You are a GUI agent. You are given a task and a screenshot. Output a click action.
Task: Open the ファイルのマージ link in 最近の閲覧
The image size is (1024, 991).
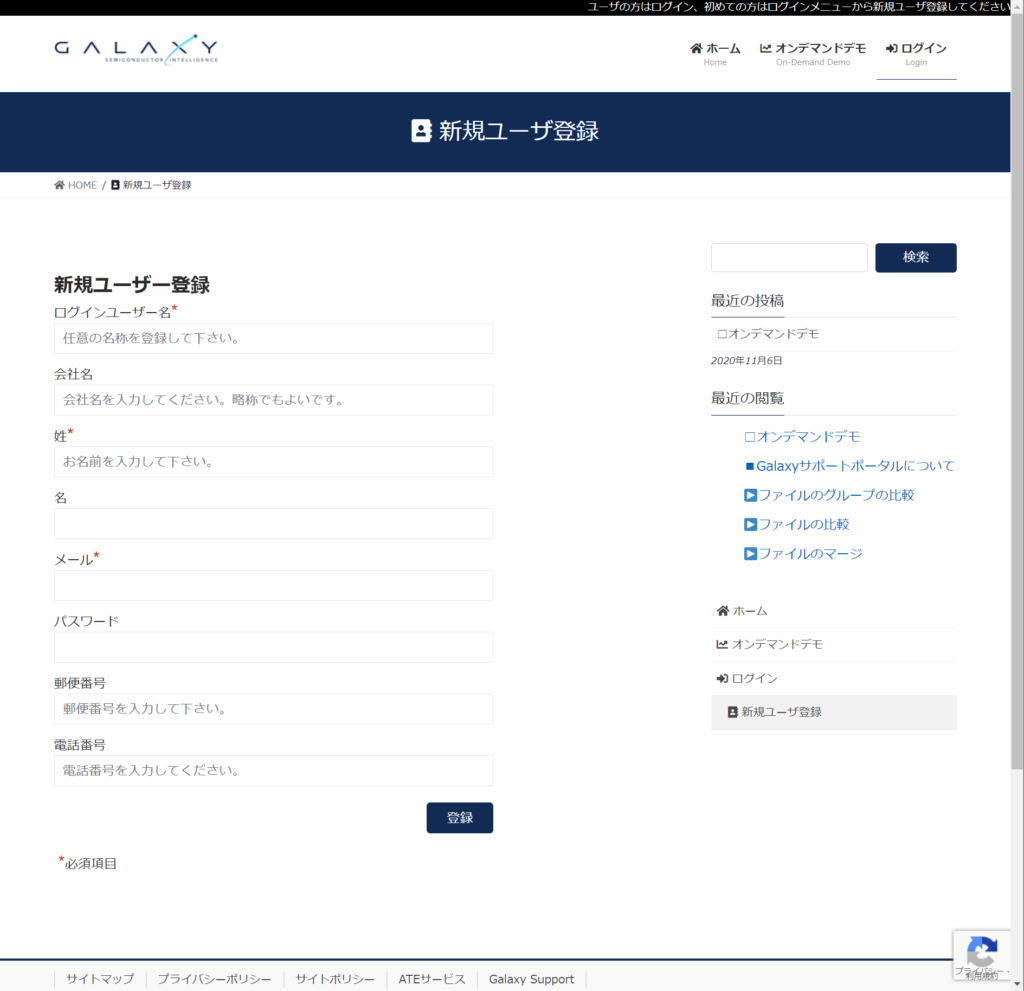point(803,553)
